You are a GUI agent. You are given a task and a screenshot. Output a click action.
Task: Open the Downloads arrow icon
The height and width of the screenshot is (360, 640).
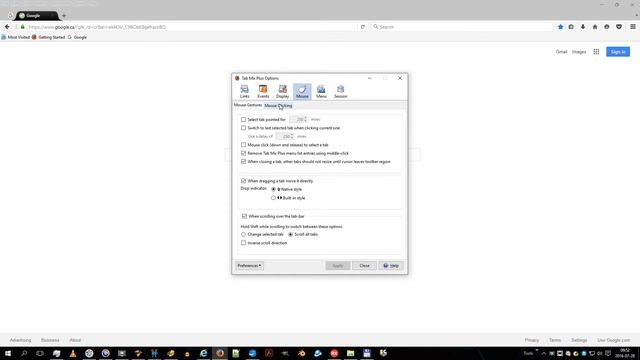(583, 27)
